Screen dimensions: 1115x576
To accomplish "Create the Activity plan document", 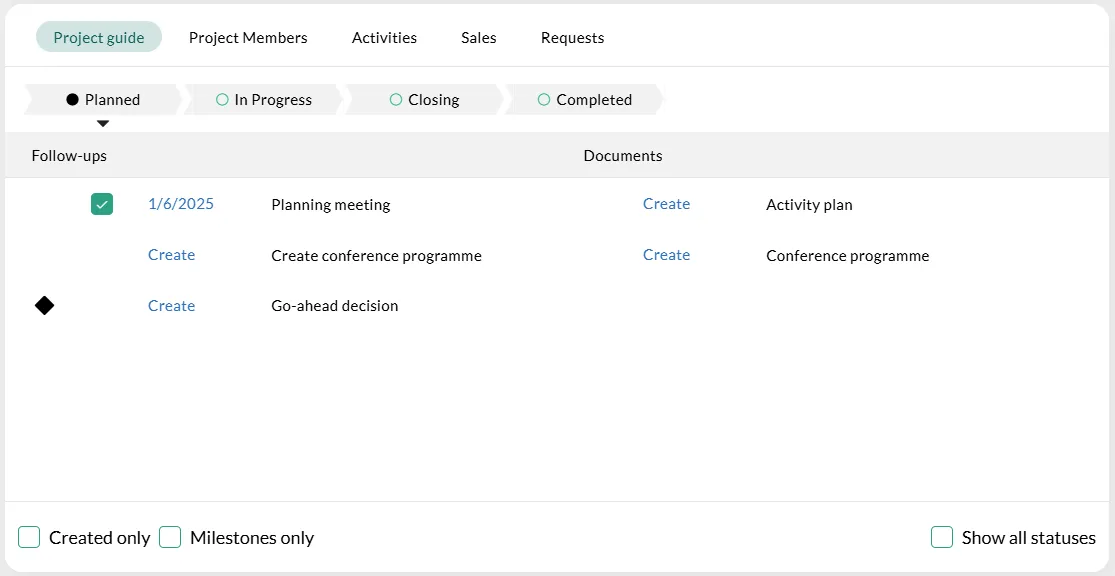I will (x=666, y=204).
